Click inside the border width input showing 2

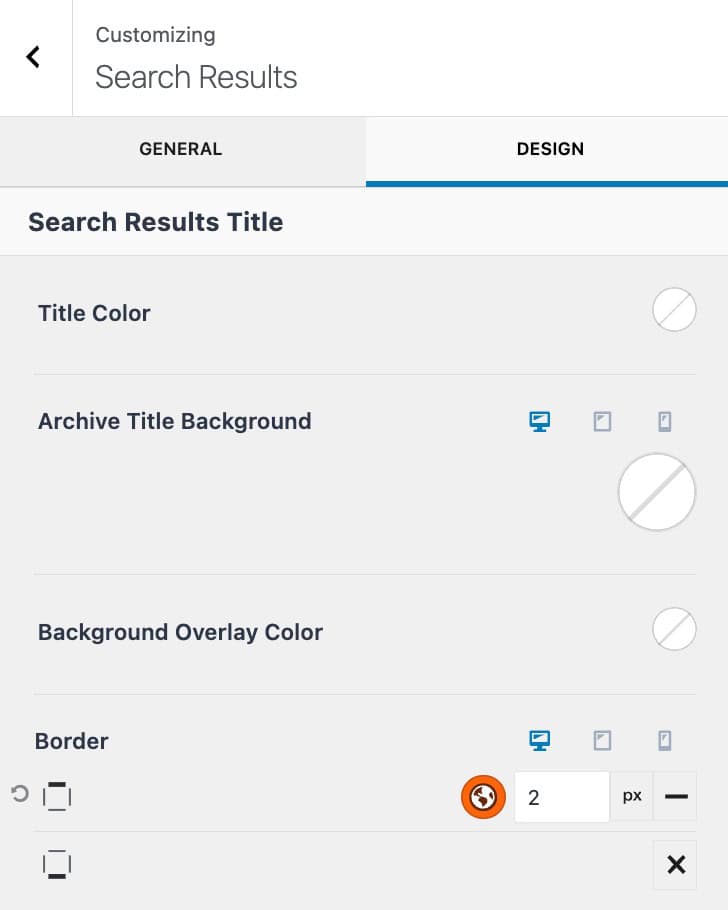tap(561, 796)
